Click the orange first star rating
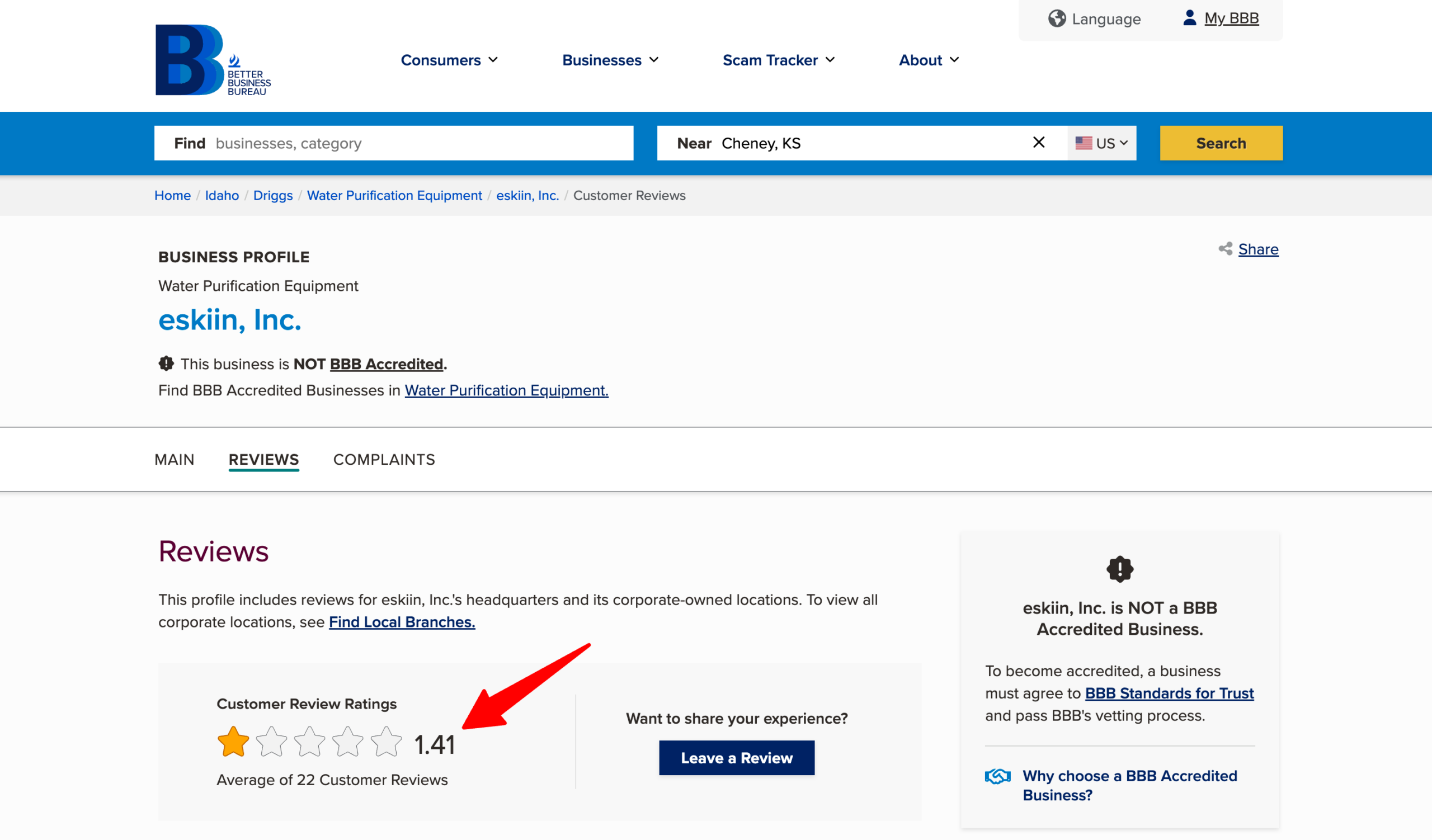Image resolution: width=1432 pixels, height=840 pixels. click(233, 742)
